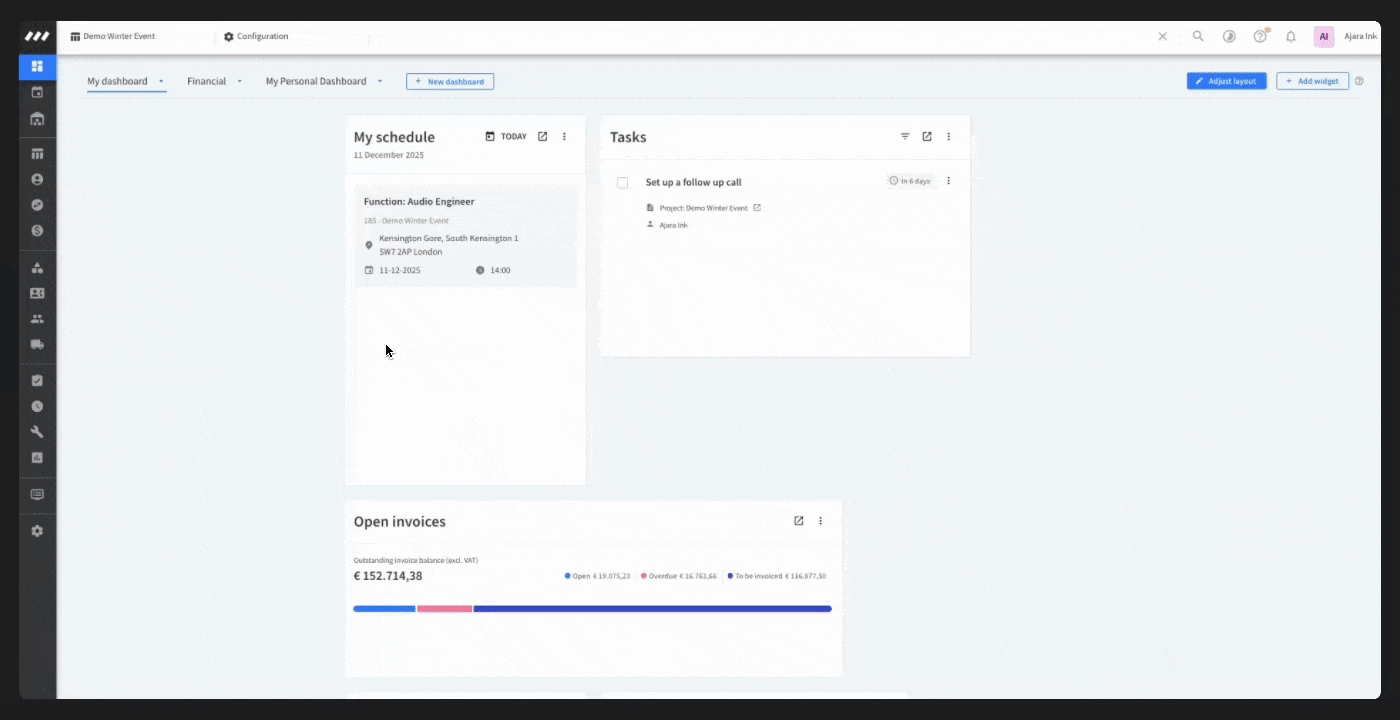This screenshot has height=720, width=1400.
Task: Click the To be invoiced legend entry
Action: pos(777,576)
